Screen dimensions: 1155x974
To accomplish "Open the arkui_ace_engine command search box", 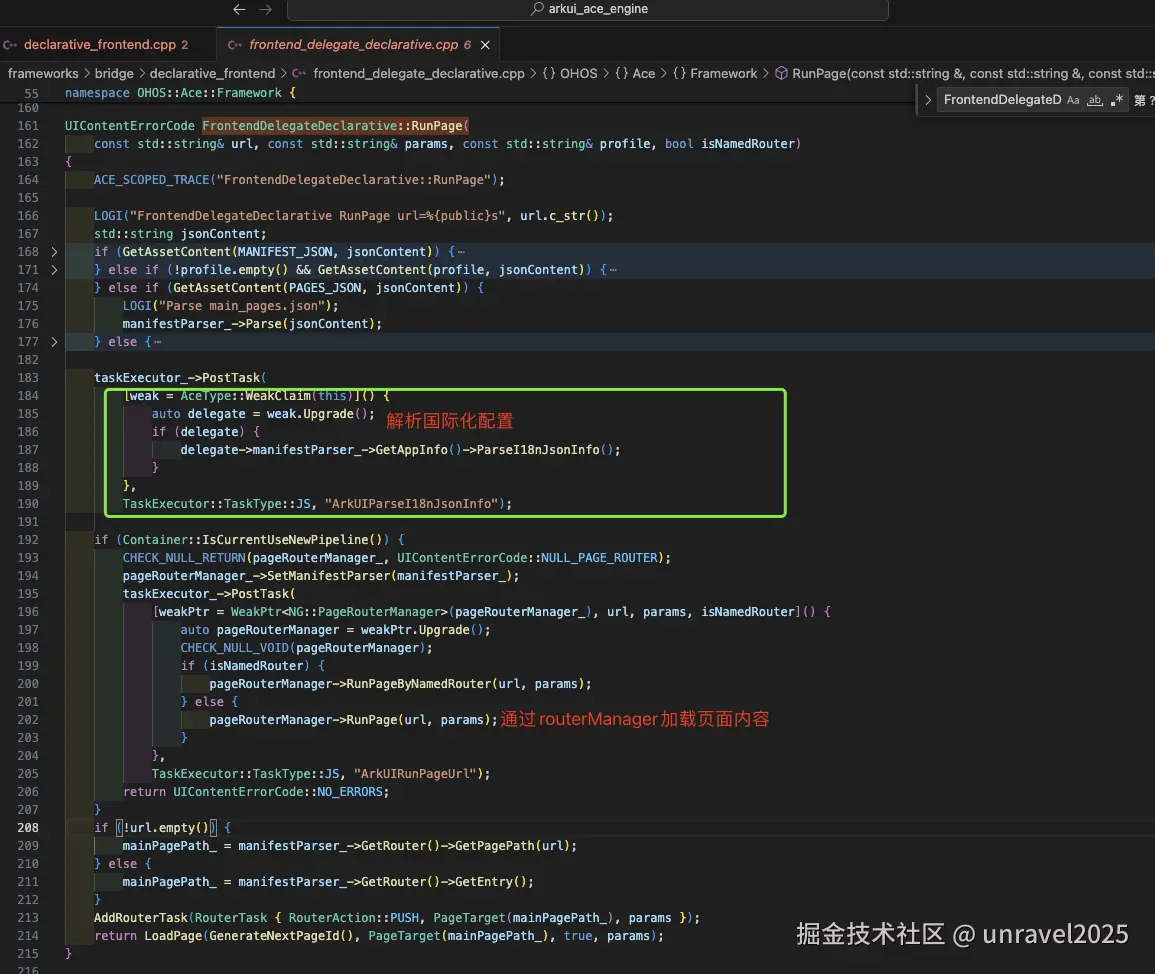I will (x=588, y=9).
